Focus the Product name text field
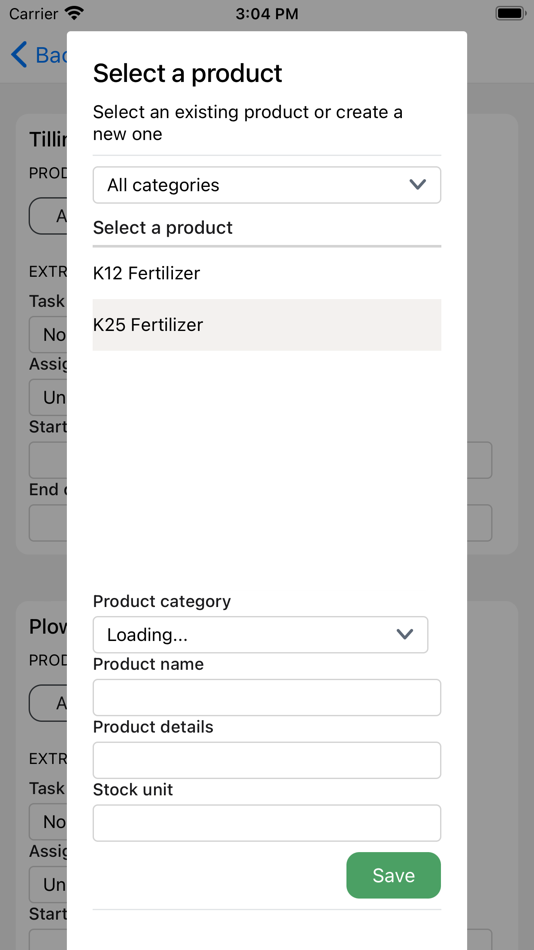The height and width of the screenshot is (950, 534). (x=267, y=697)
